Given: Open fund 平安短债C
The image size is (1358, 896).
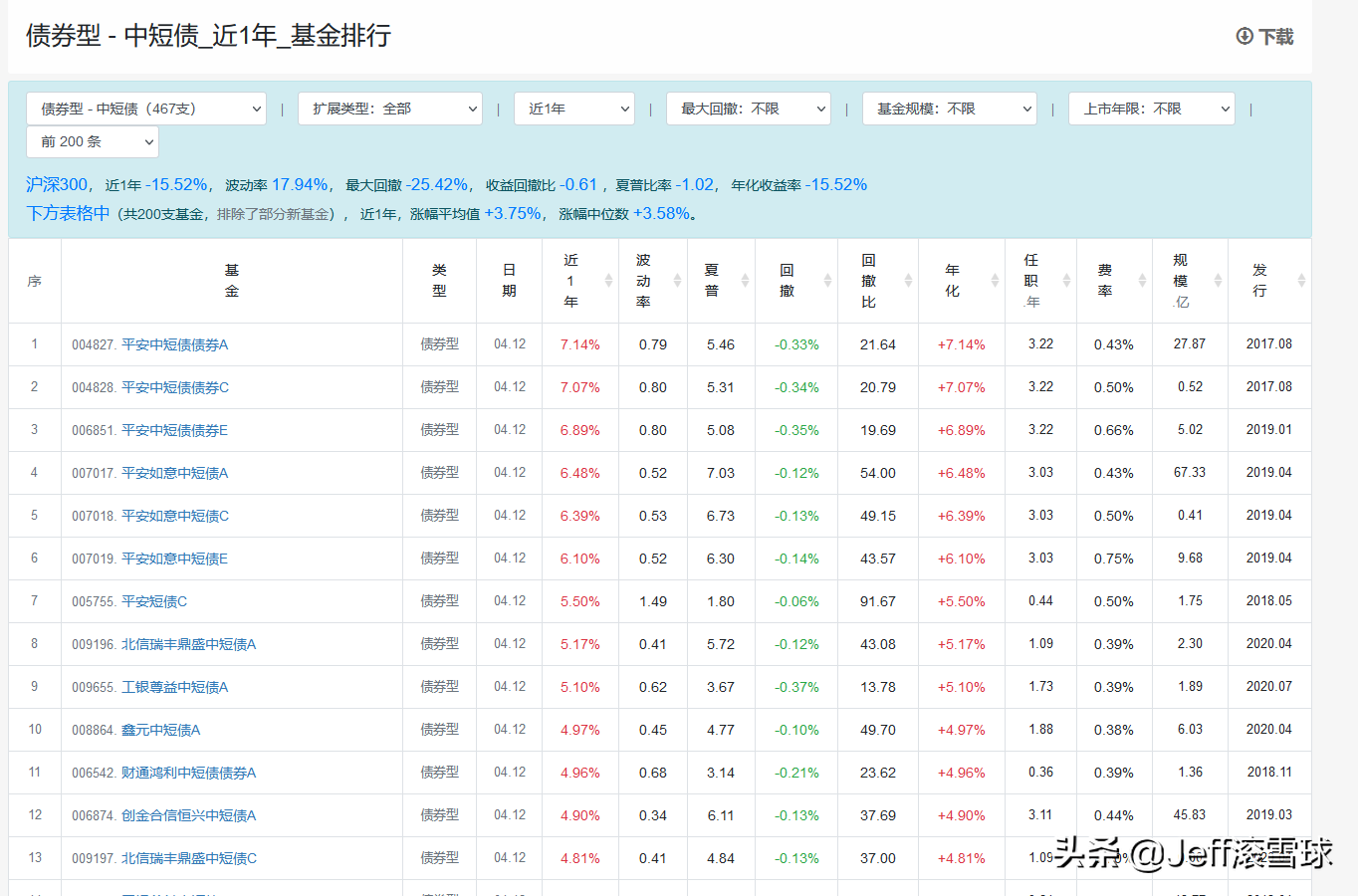Looking at the screenshot, I should coord(154,601).
